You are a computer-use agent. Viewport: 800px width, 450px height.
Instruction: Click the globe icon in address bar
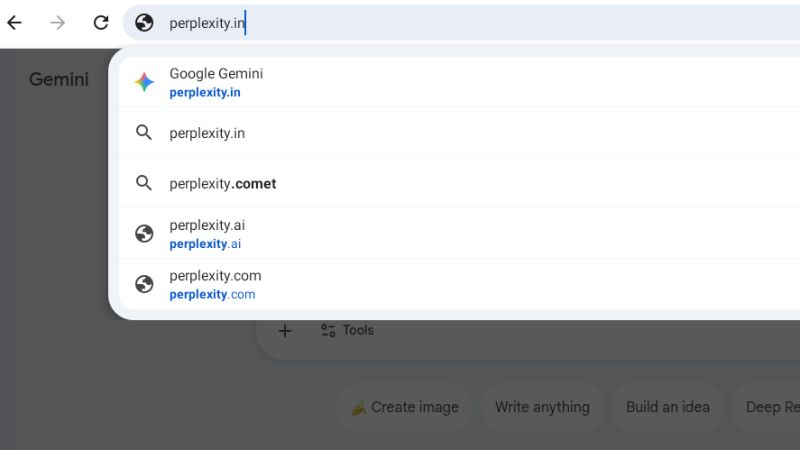144,22
